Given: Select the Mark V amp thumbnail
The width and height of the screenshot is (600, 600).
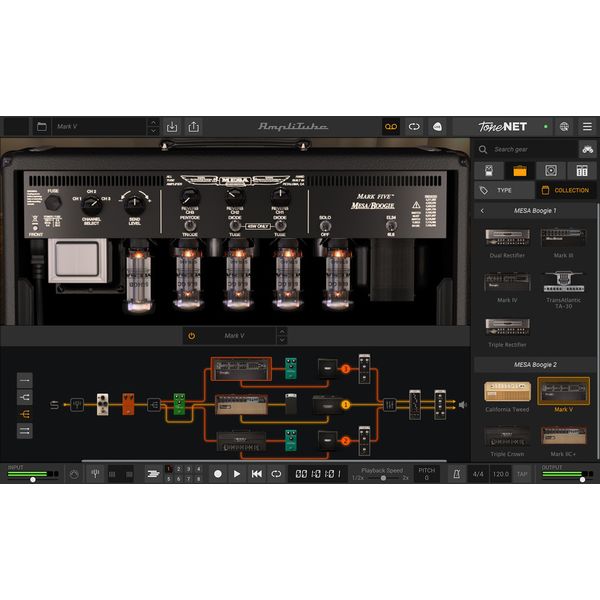Looking at the screenshot, I should click(563, 391).
